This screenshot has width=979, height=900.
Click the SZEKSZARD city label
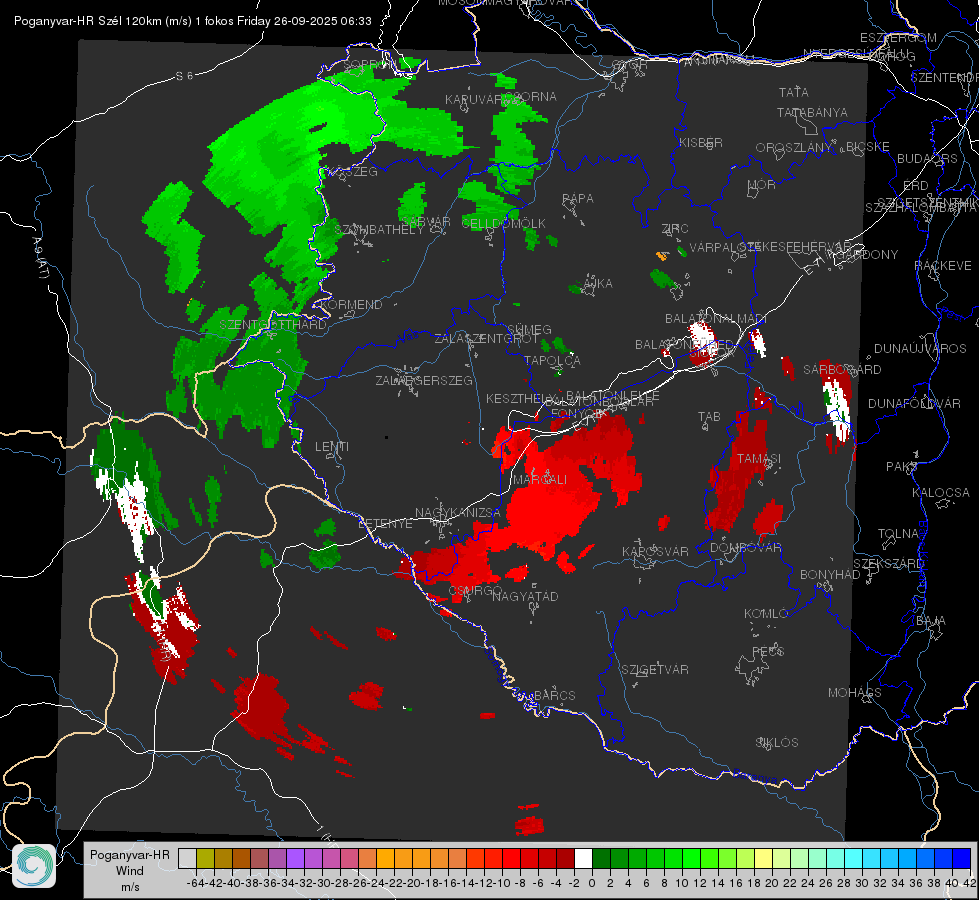tap(888, 564)
